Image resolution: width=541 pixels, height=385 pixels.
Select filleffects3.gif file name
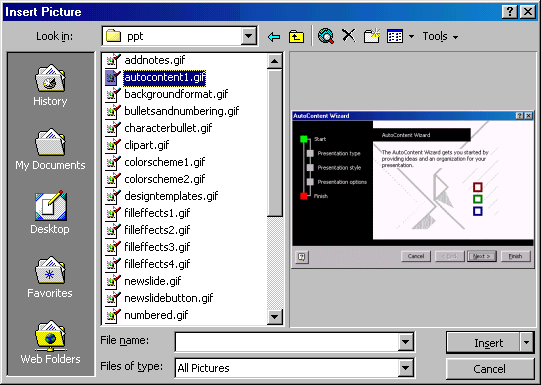(x=157, y=247)
